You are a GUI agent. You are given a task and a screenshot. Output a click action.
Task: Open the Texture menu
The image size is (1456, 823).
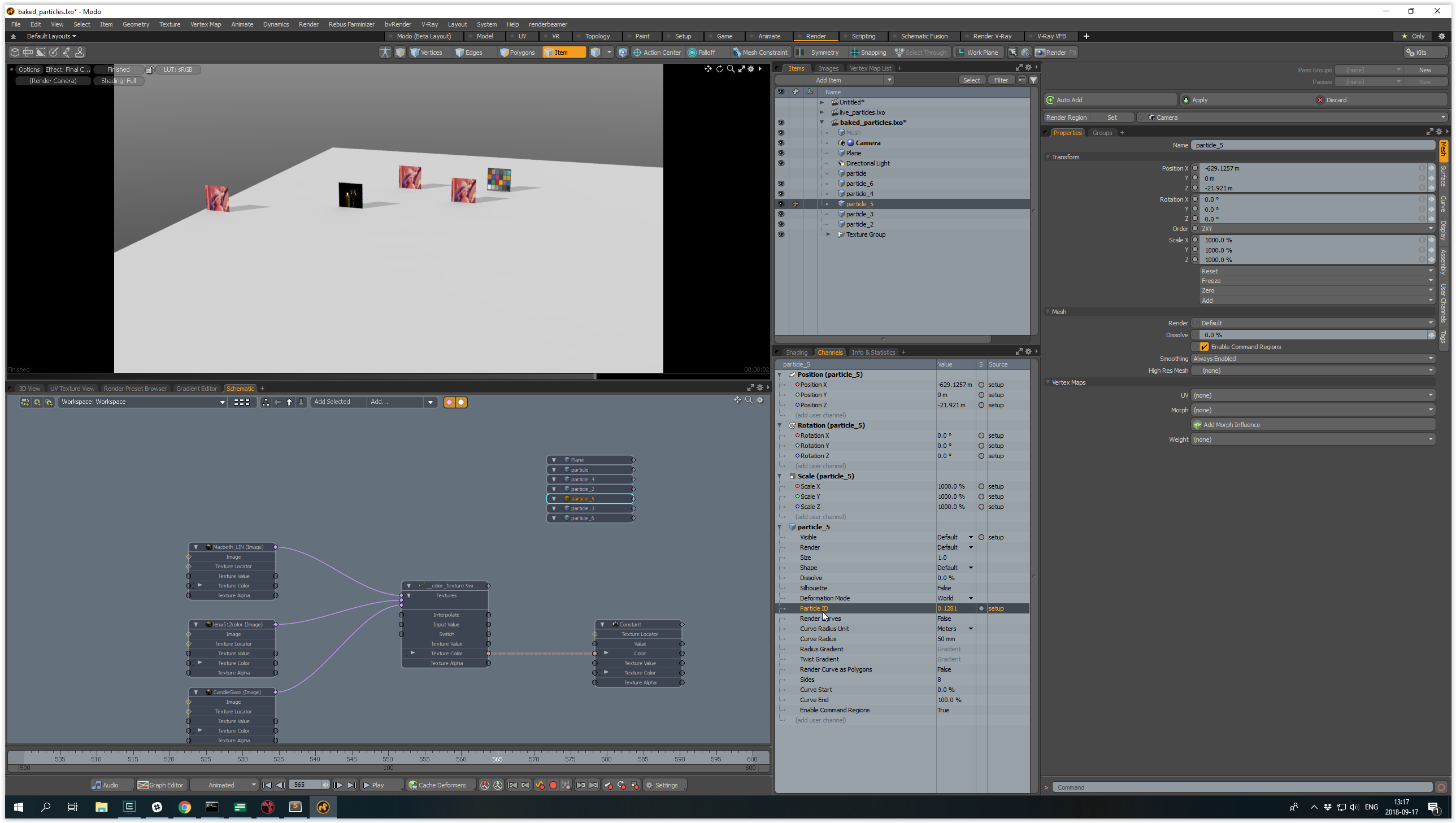coord(169,24)
